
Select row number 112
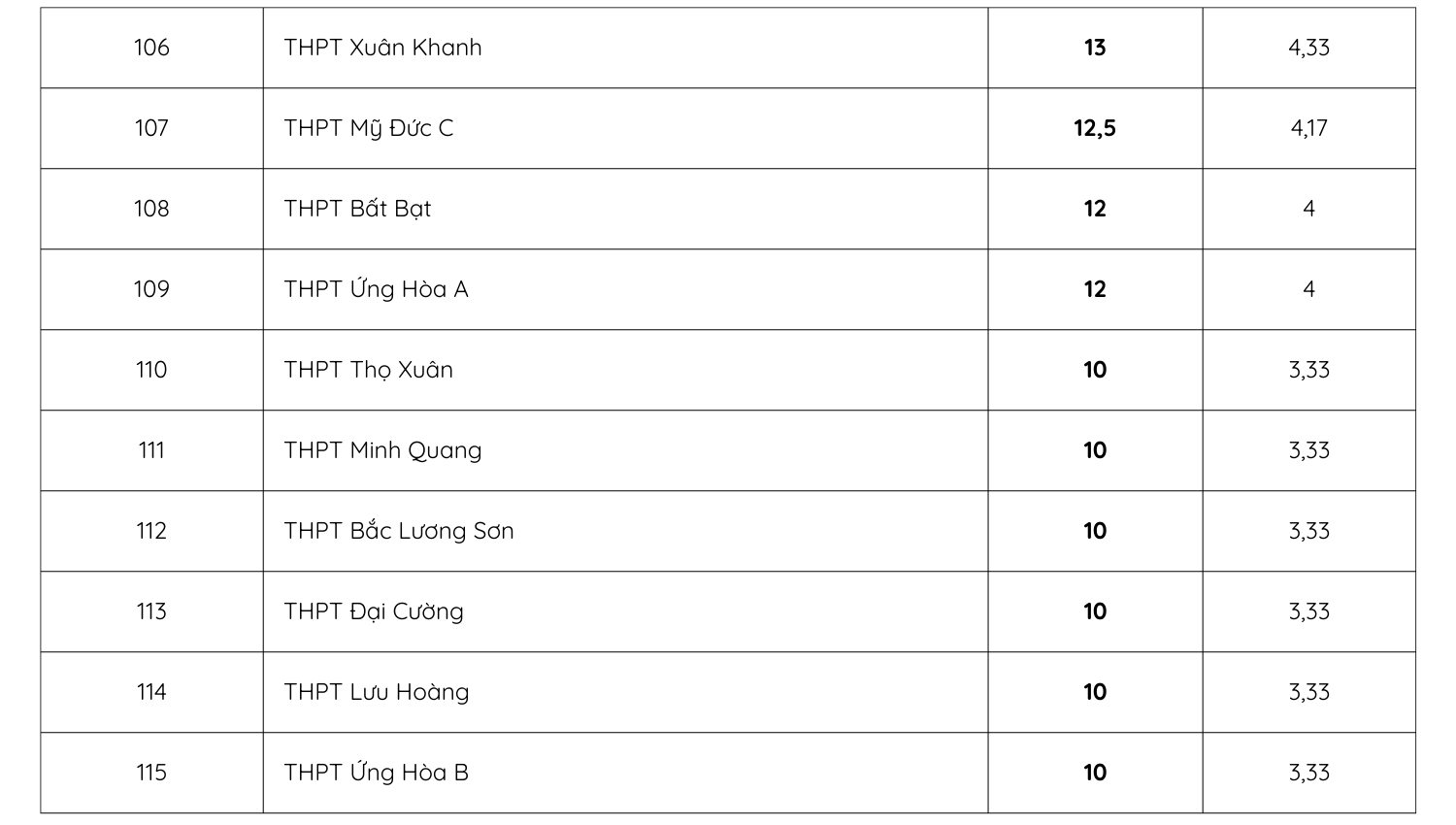tap(151, 531)
